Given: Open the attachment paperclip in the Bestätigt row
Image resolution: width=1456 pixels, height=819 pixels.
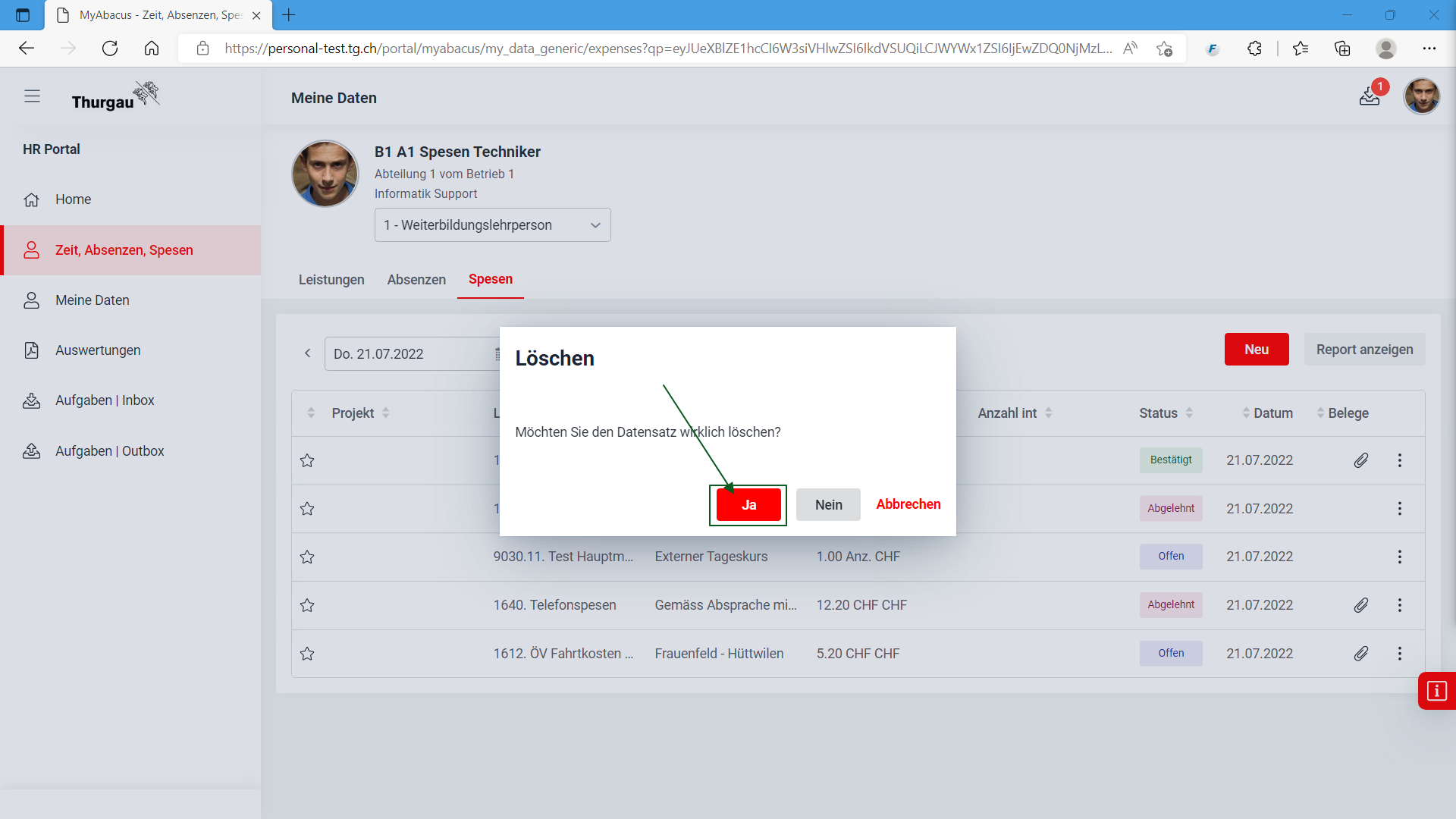Looking at the screenshot, I should tap(1361, 460).
